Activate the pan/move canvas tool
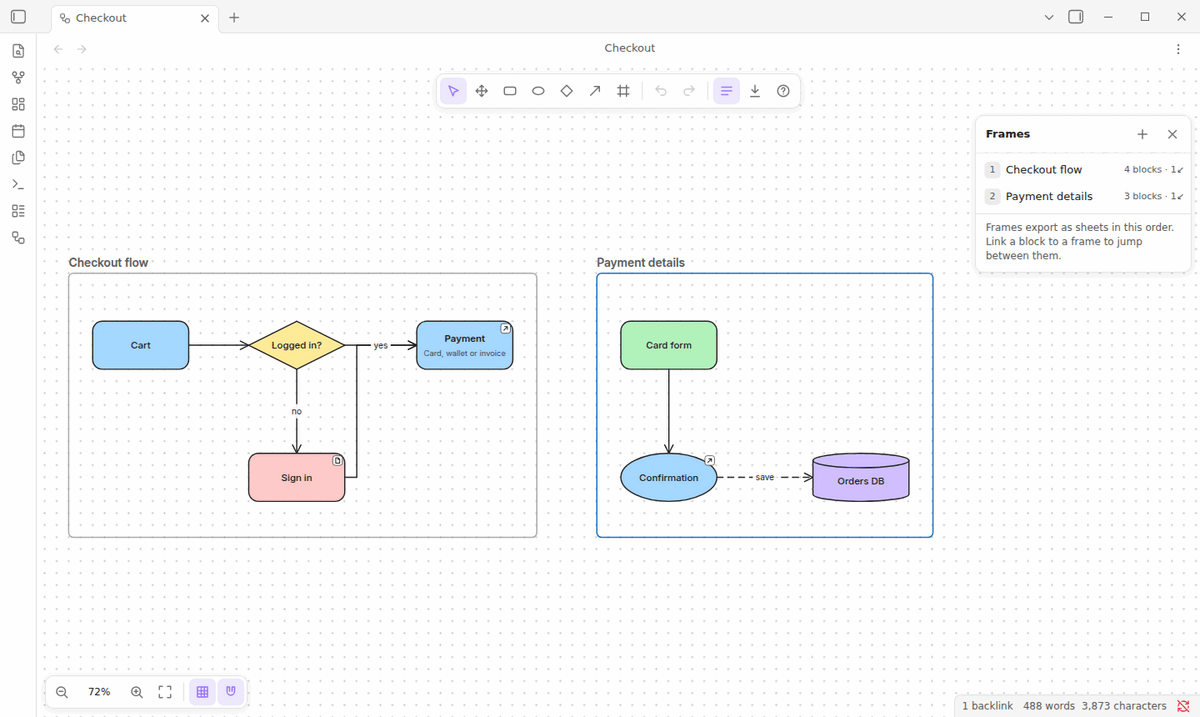Viewport: 1200px width, 717px height. [481, 91]
